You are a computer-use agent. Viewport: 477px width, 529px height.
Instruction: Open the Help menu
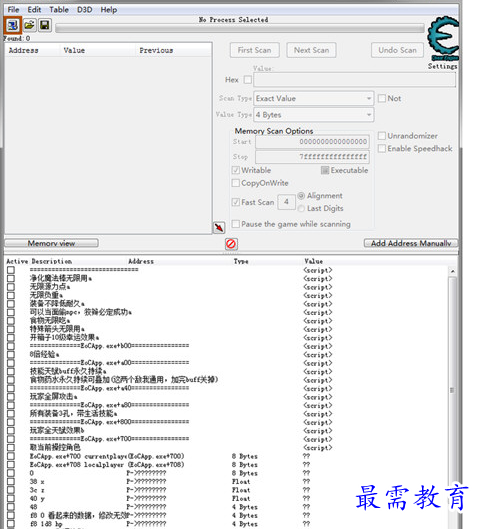click(109, 10)
